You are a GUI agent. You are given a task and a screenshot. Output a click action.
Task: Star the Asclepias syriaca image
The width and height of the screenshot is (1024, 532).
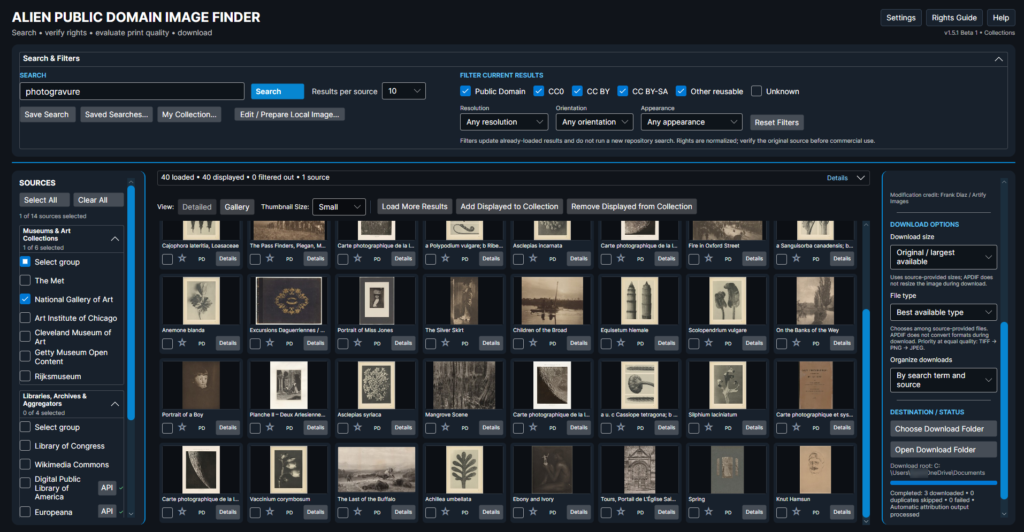[357, 428]
